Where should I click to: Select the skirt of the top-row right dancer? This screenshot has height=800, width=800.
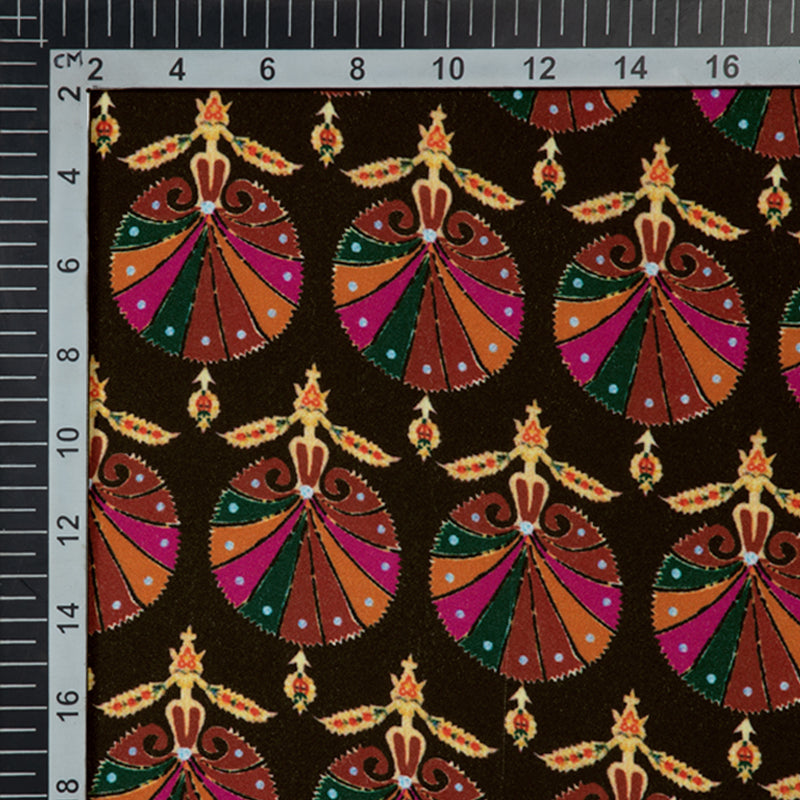[651, 340]
